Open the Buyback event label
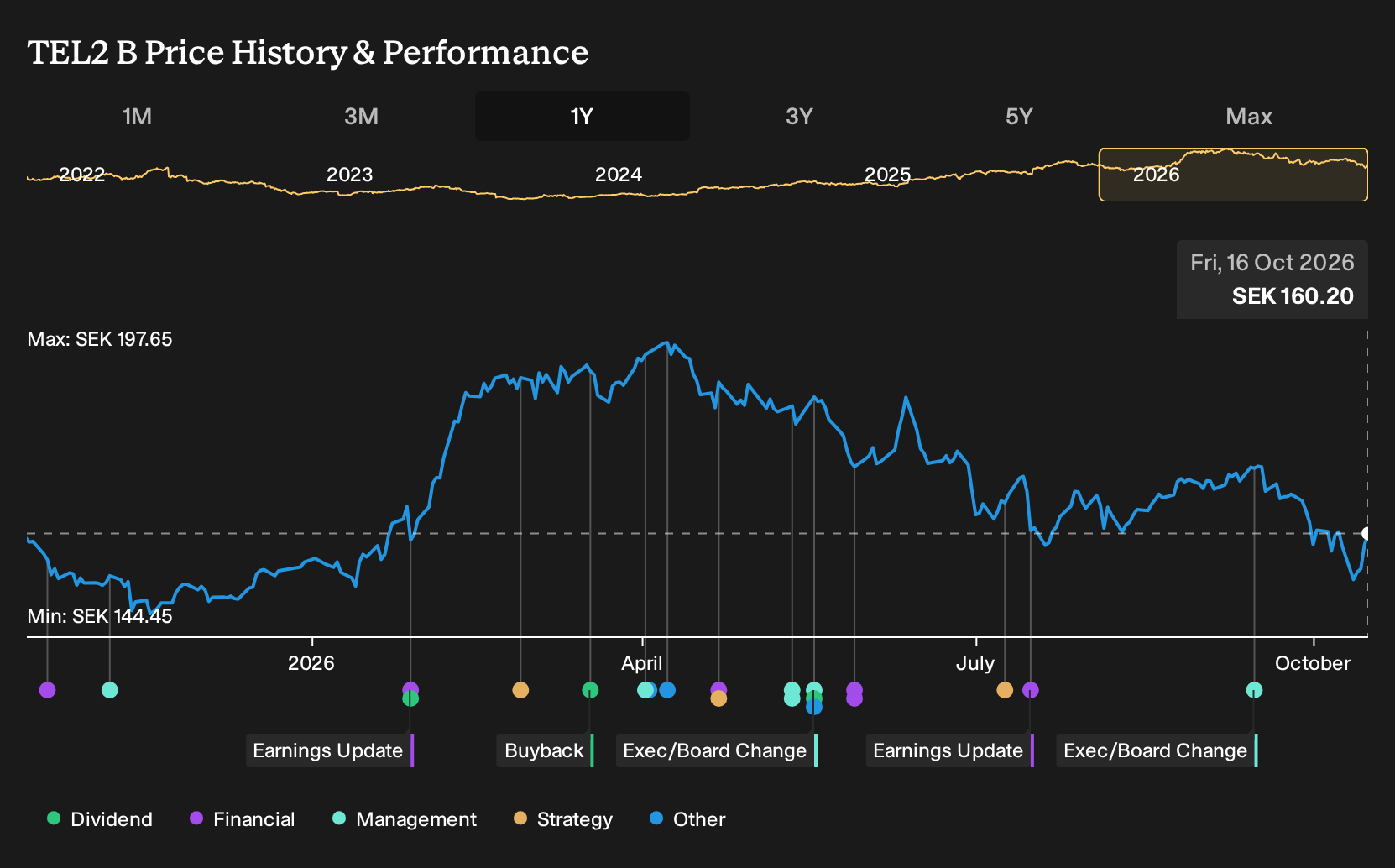 pyautogui.click(x=546, y=750)
